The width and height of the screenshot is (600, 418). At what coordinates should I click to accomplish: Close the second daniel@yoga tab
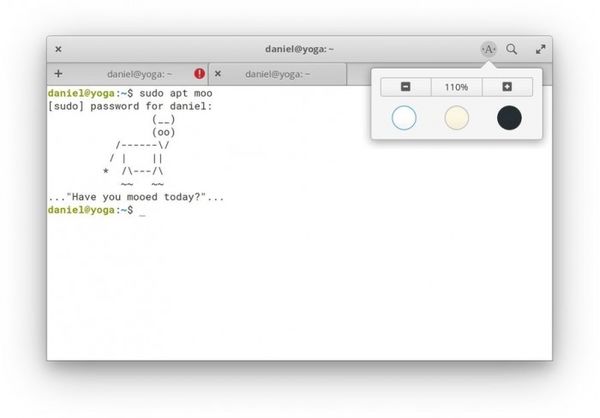(x=218, y=73)
